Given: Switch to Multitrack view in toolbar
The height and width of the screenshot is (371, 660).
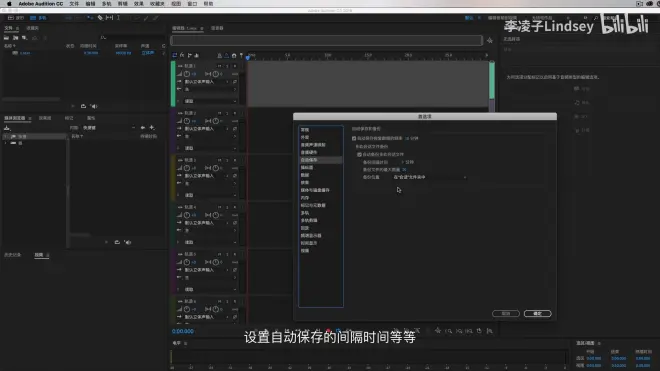Looking at the screenshot, I should [38, 18].
